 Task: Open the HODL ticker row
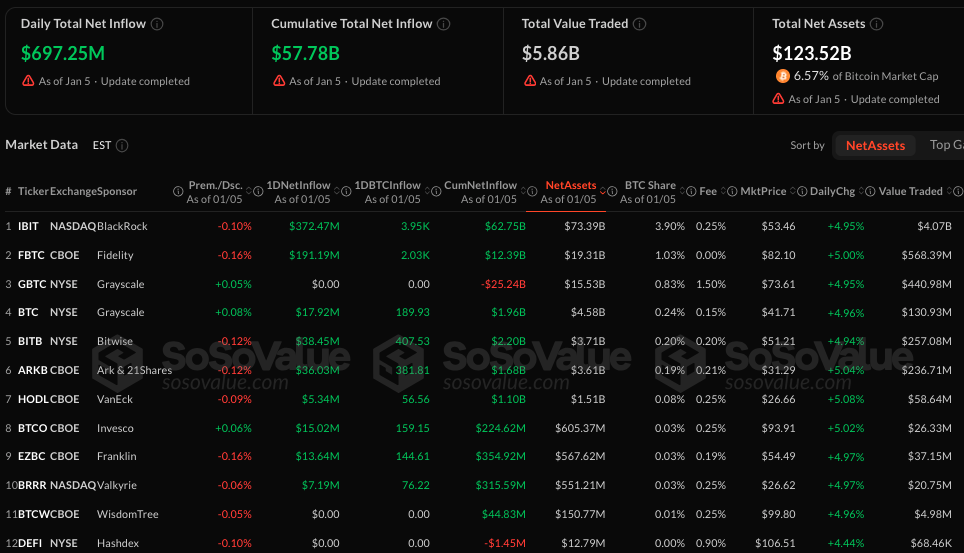click(482, 399)
